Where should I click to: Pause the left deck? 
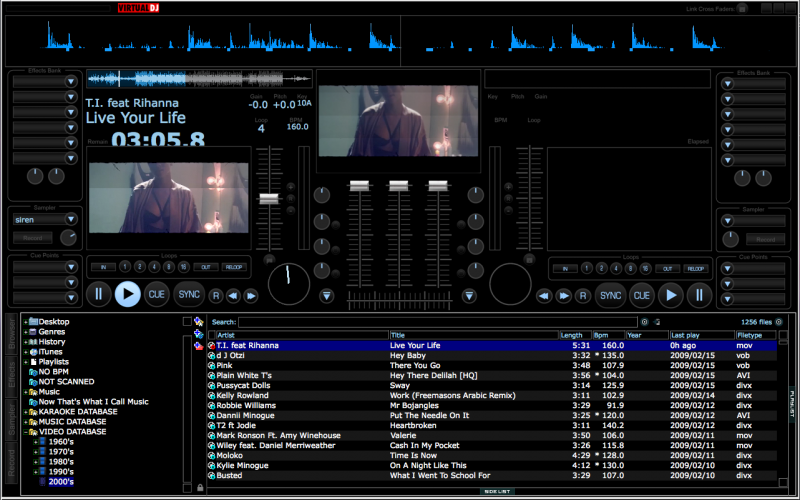98,294
